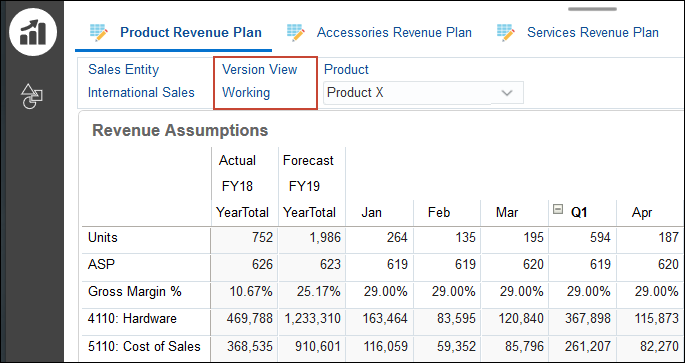Click the Product Revenue Plan grid icon

point(99,33)
